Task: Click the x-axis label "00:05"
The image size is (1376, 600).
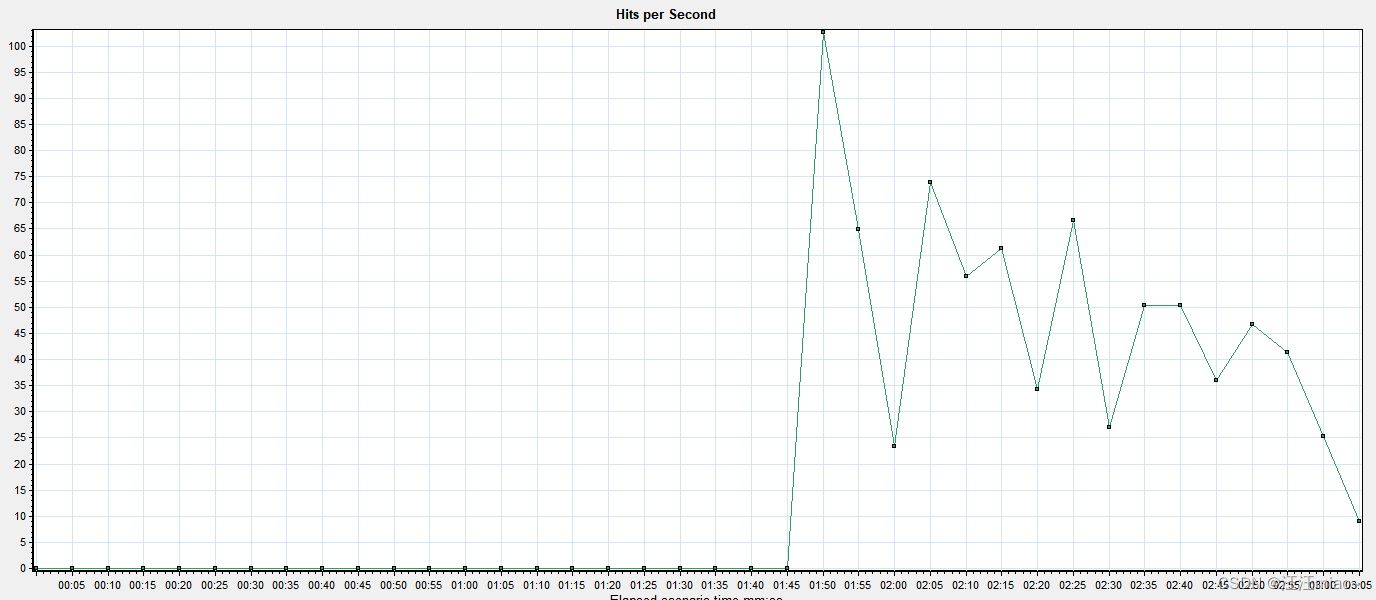Action: coord(72,585)
